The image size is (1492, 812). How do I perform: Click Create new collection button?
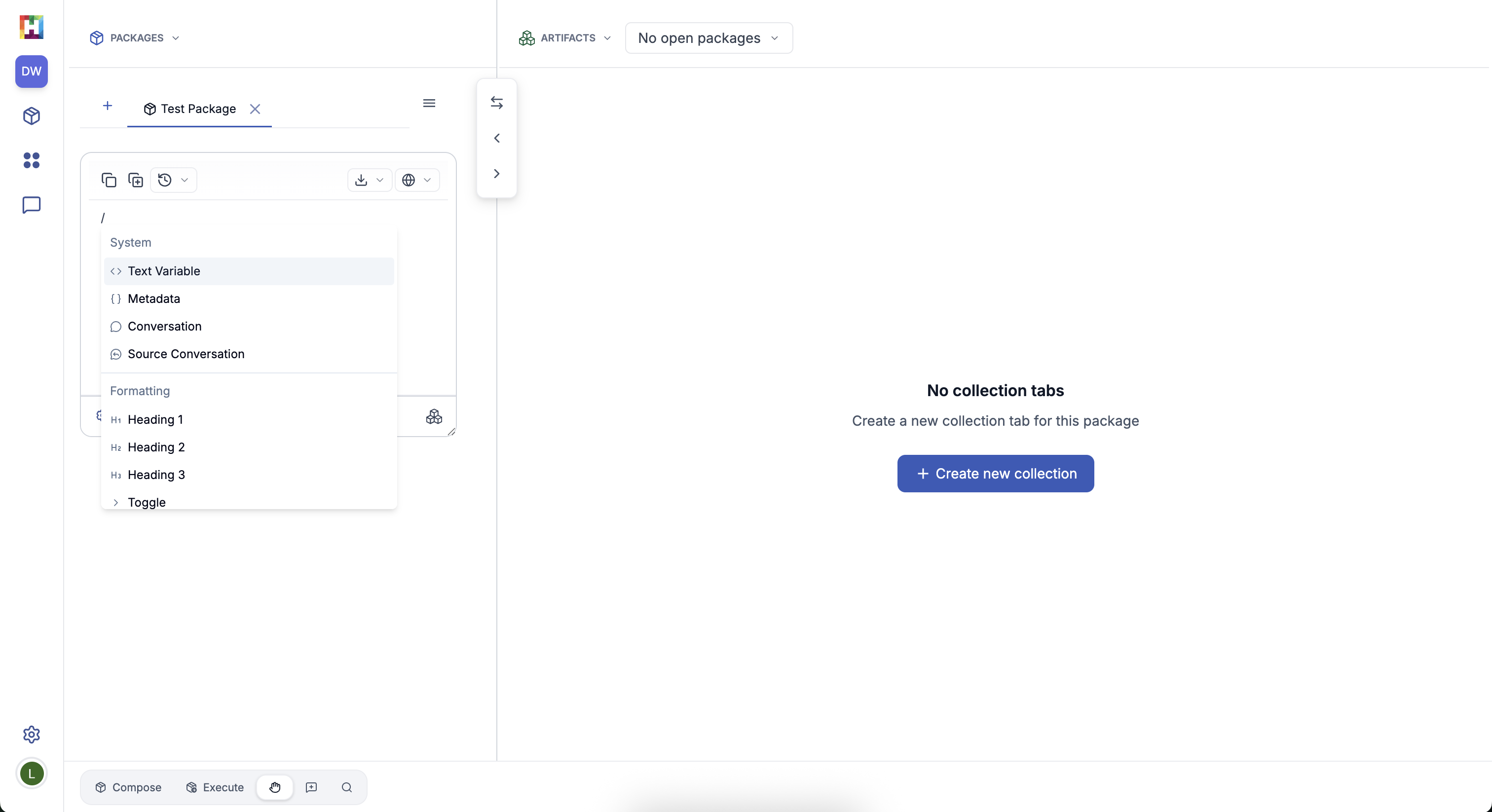click(x=995, y=474)
